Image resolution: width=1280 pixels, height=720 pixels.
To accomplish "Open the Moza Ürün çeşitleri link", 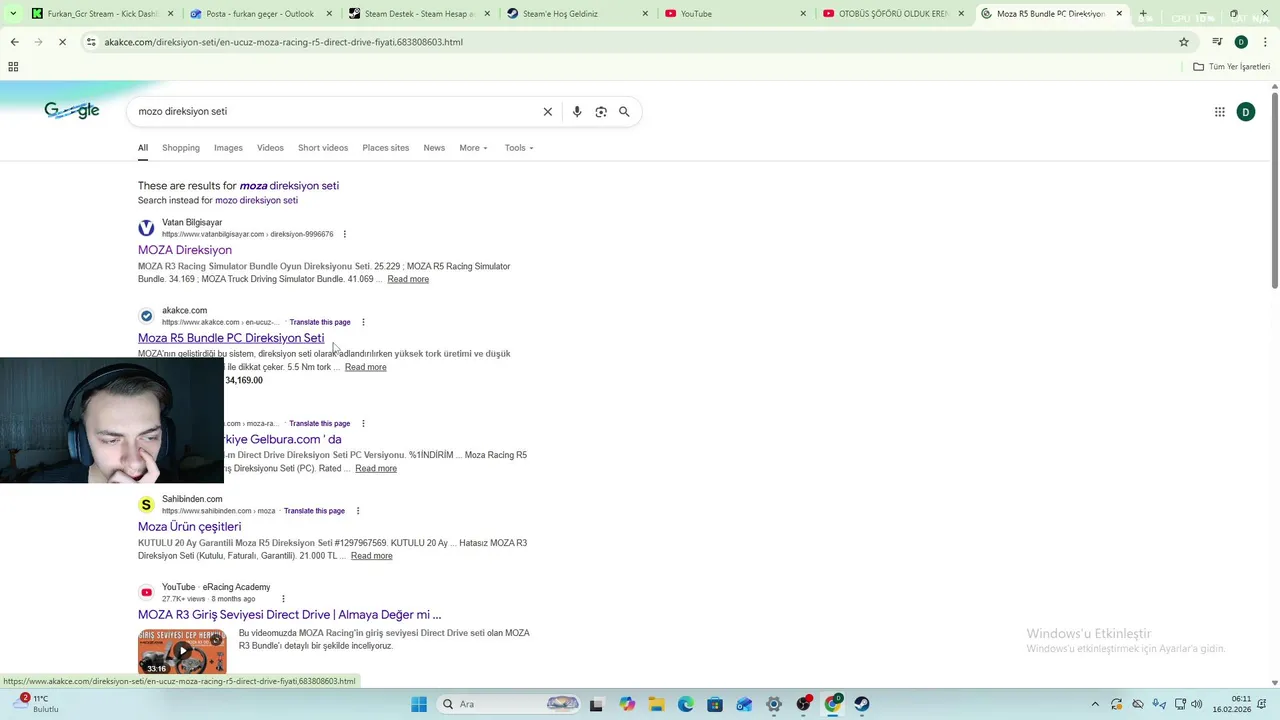I will point(190,527).
